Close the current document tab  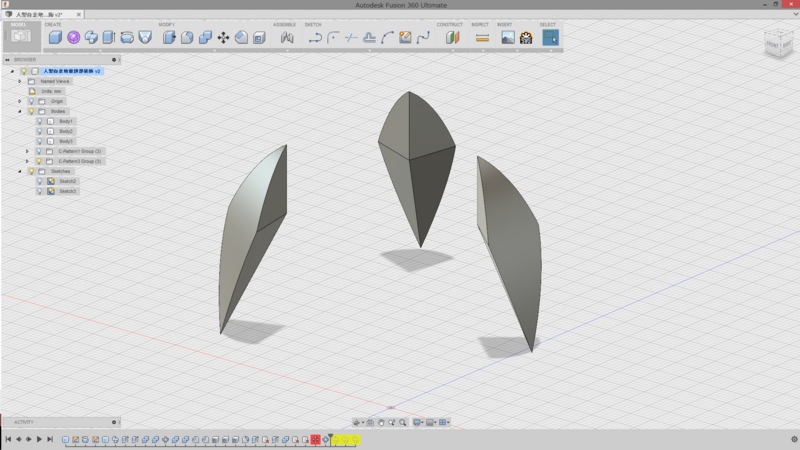pos(79,15)
